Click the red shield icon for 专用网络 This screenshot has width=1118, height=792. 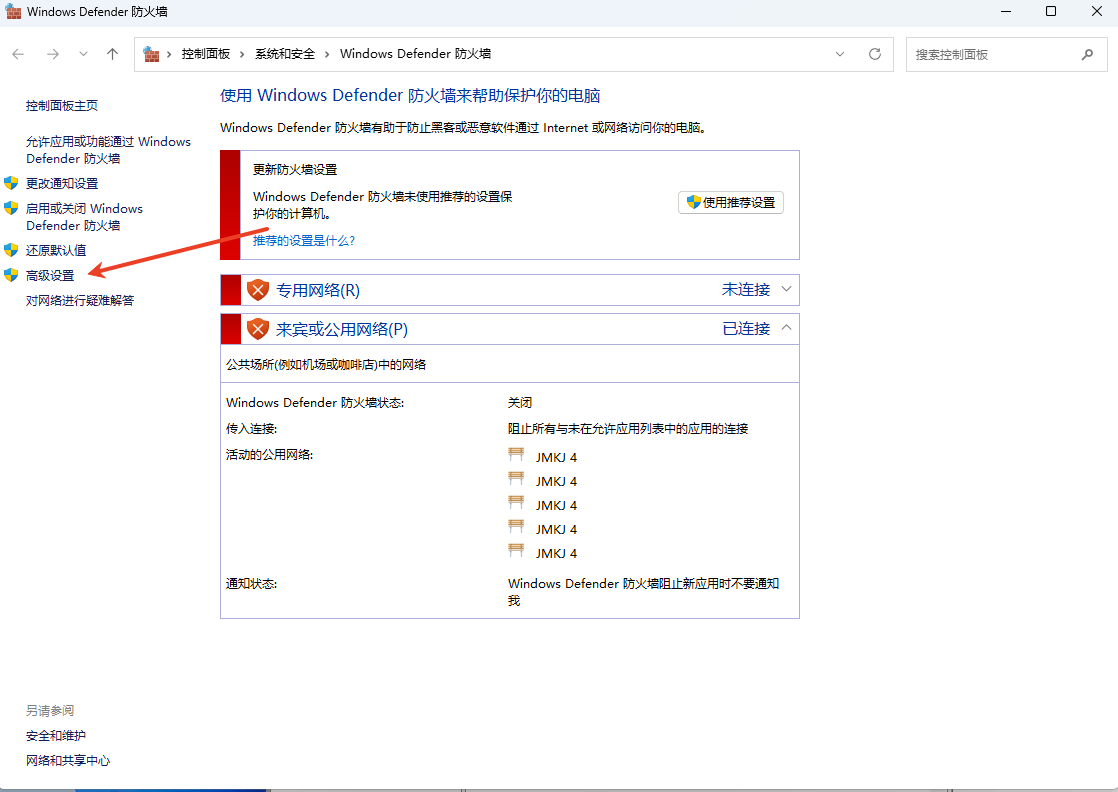click(x=257, y=290)
